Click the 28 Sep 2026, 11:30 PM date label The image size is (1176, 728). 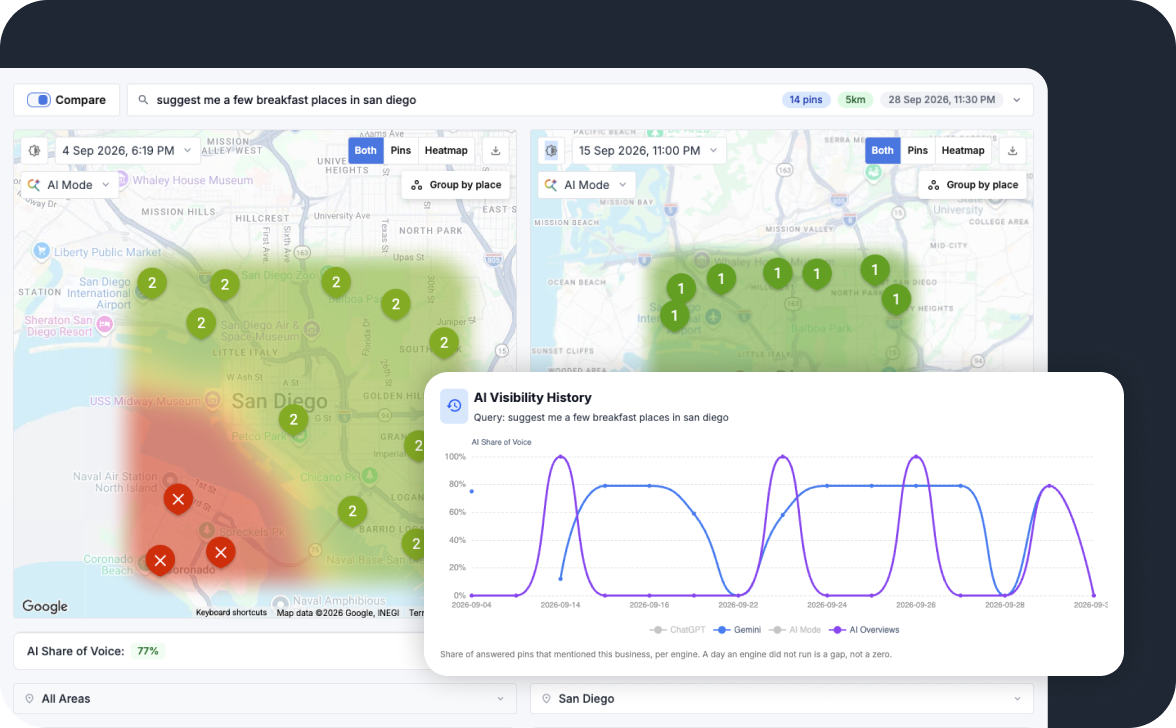point(941,100)
